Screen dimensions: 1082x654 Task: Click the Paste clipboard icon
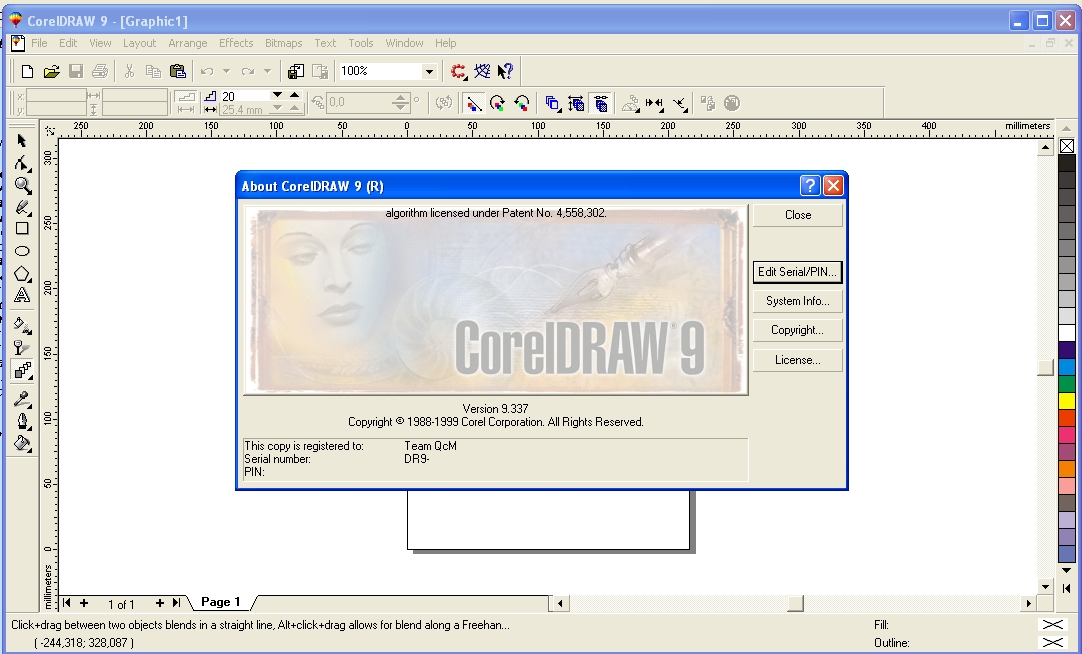coord(178,71)
